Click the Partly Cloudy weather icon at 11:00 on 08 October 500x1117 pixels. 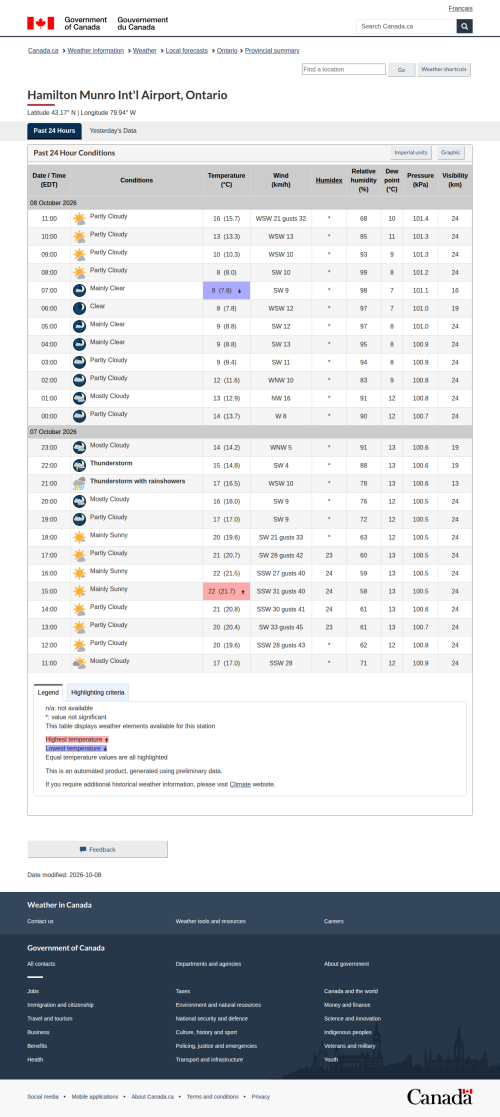click(79, 219)
